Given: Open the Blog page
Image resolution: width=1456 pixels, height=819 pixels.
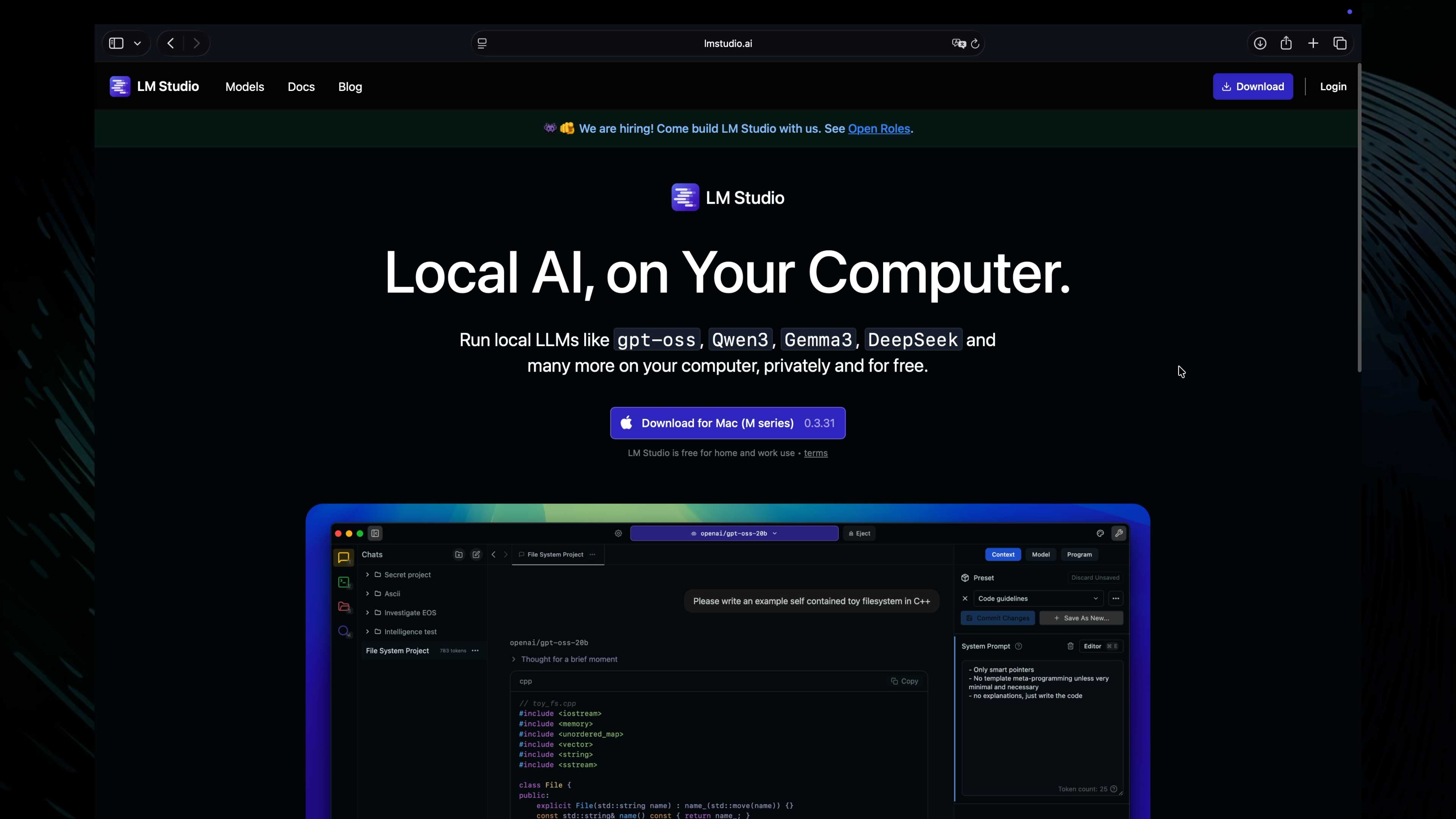Looking at the screenshot, I should click(x=350, y=87).
